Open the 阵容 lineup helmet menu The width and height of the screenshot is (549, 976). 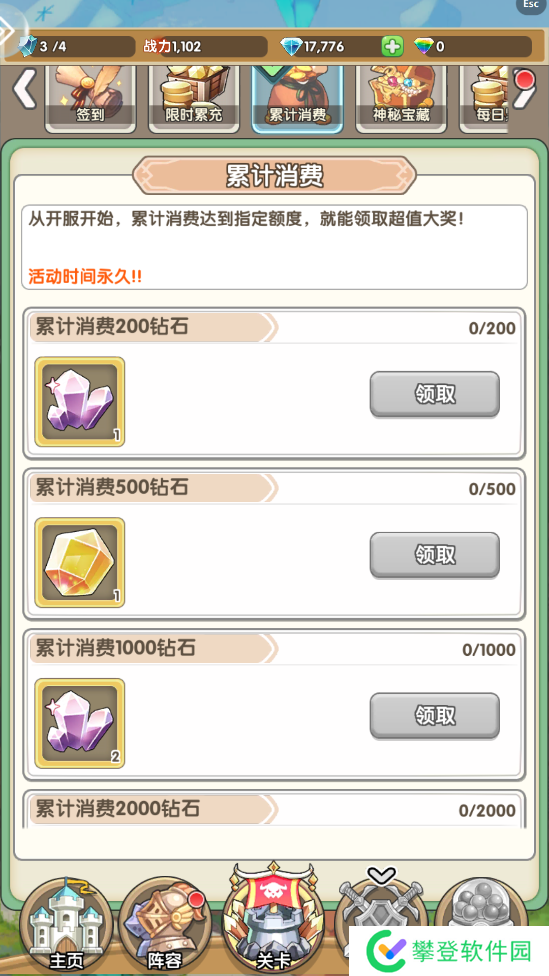tap(164, 926)
